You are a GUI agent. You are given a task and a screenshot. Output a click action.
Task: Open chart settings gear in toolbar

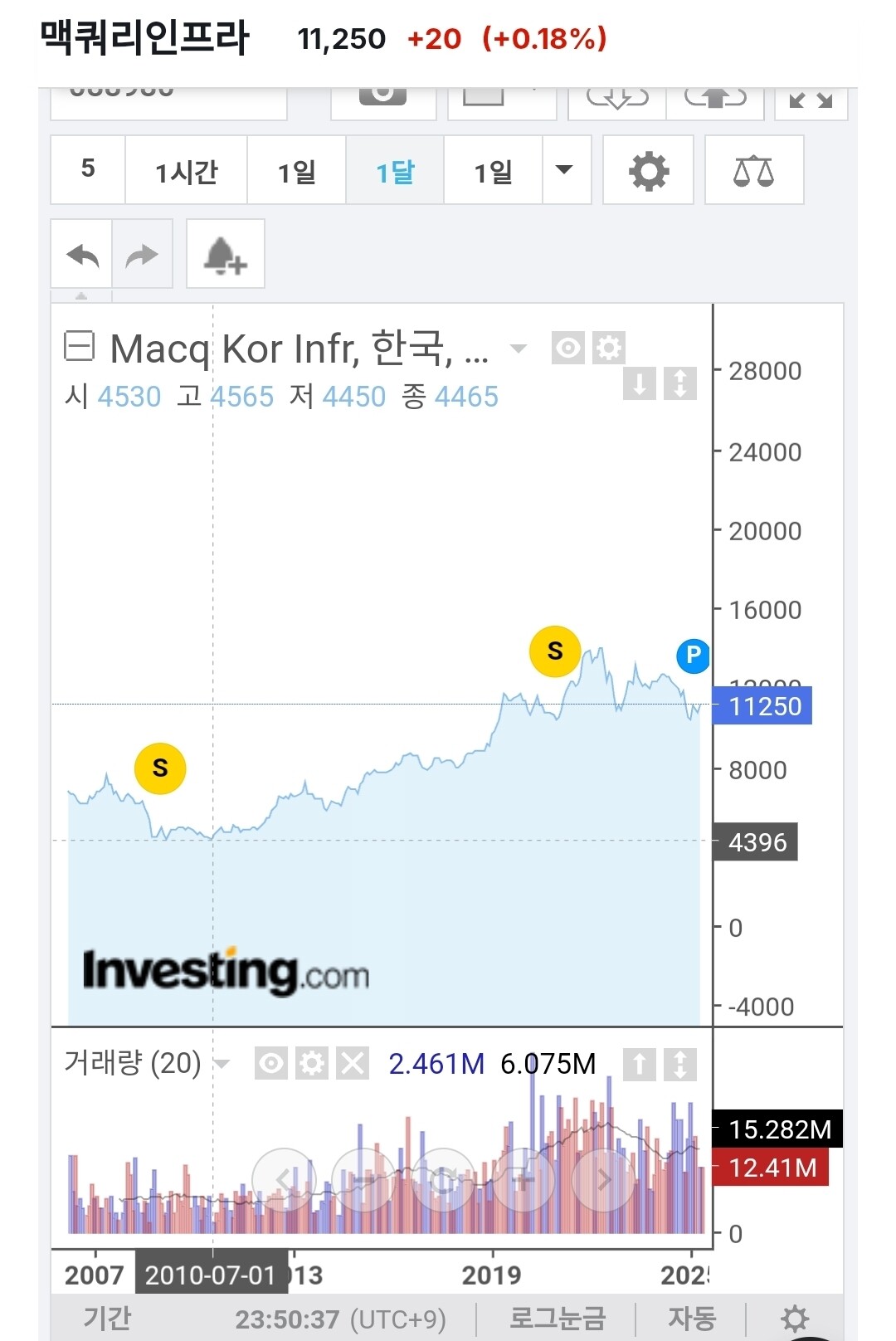point(648,171)
